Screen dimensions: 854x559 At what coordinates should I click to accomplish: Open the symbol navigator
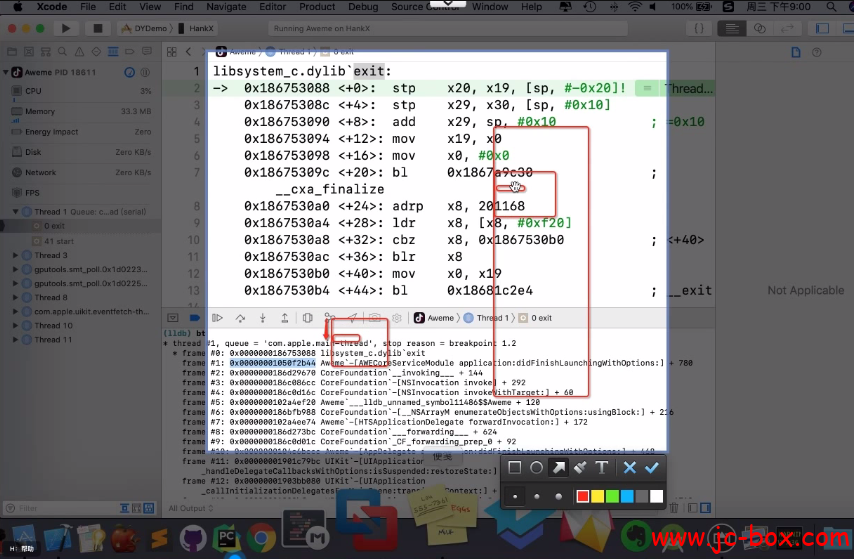point(46,52)
